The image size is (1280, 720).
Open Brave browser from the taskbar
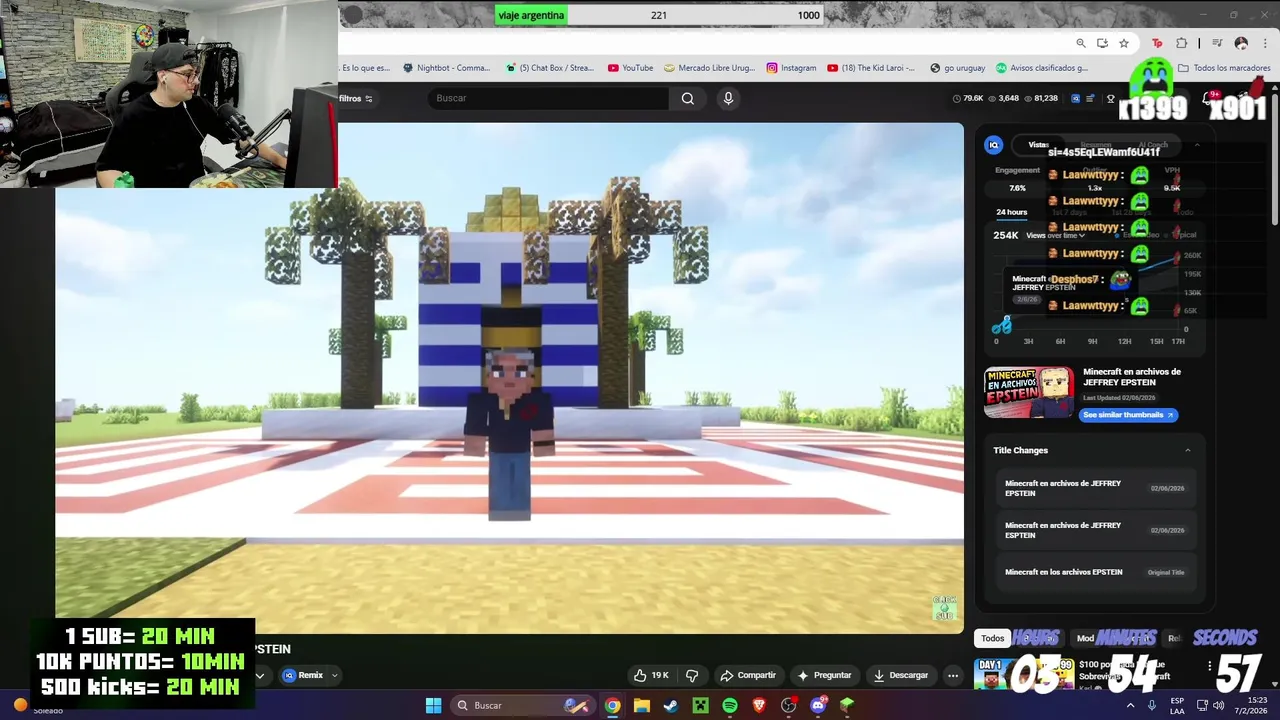[759, 705]
